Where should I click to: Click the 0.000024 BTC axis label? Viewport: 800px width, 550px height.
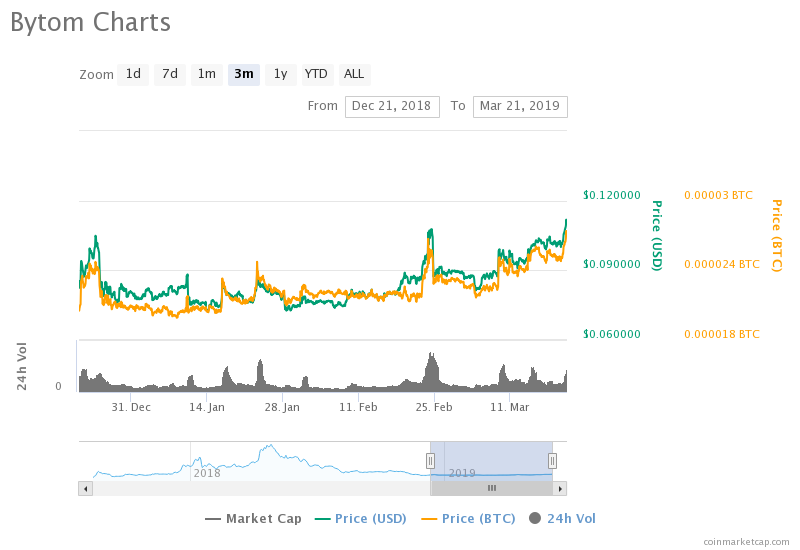pyautogui.click(x=722, y=264)
